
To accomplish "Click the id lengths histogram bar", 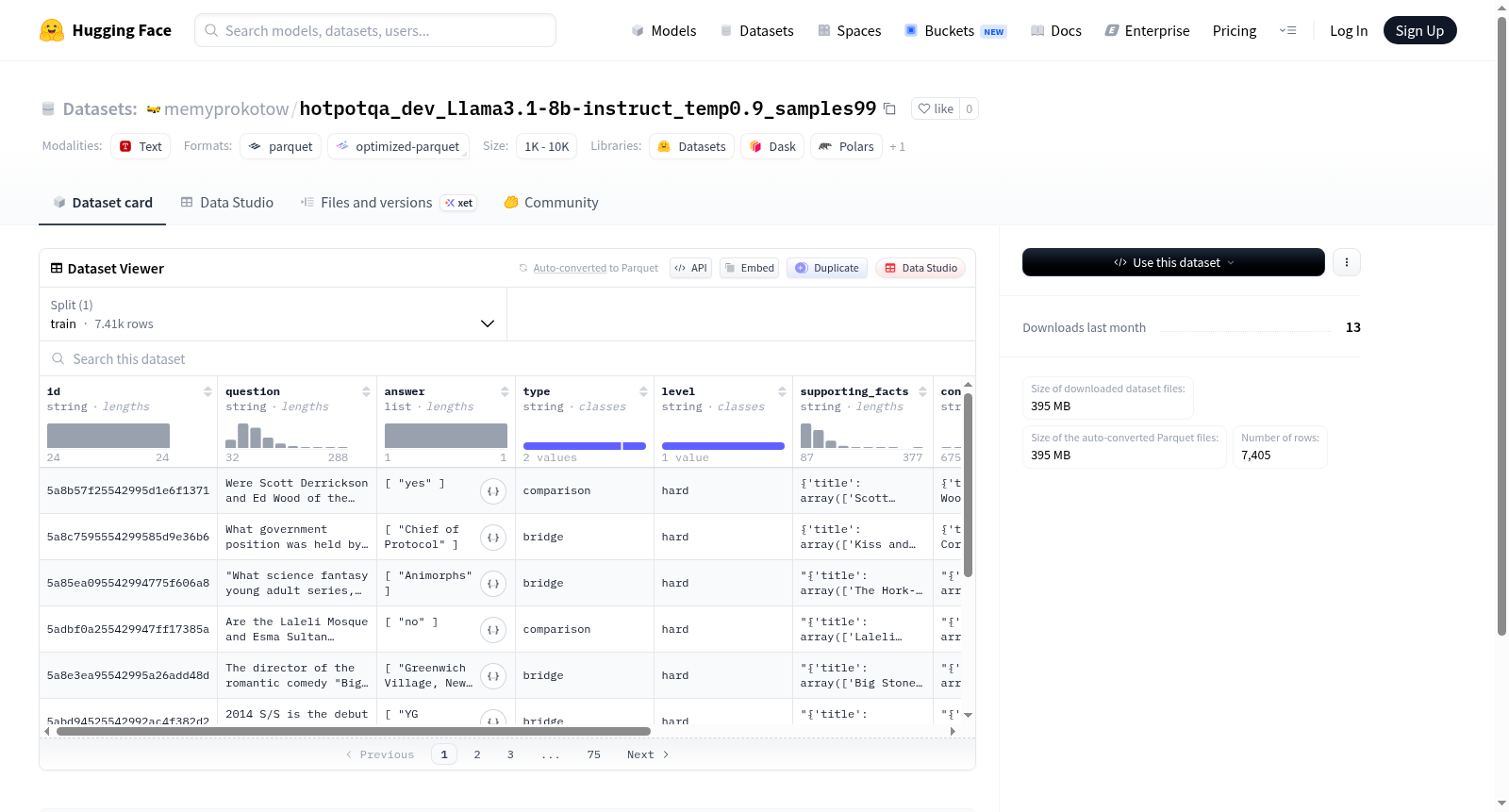I will tap(108, 436).
